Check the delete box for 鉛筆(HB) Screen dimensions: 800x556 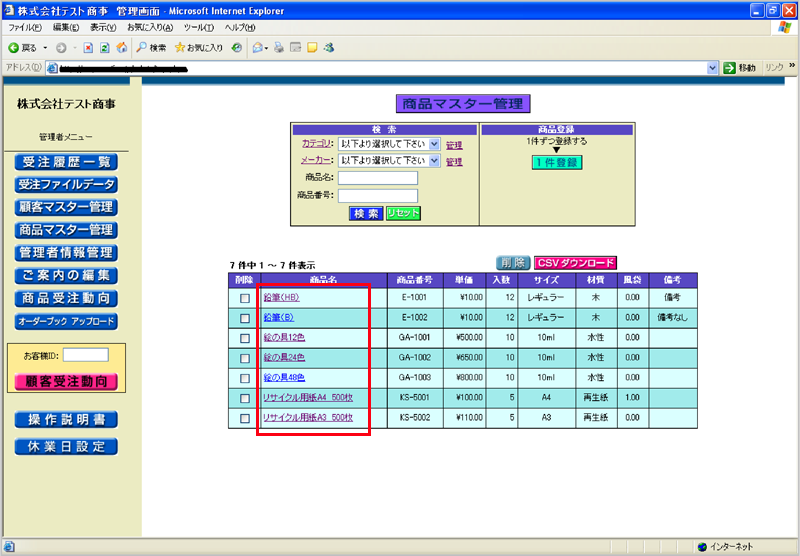tap(245, 298)
